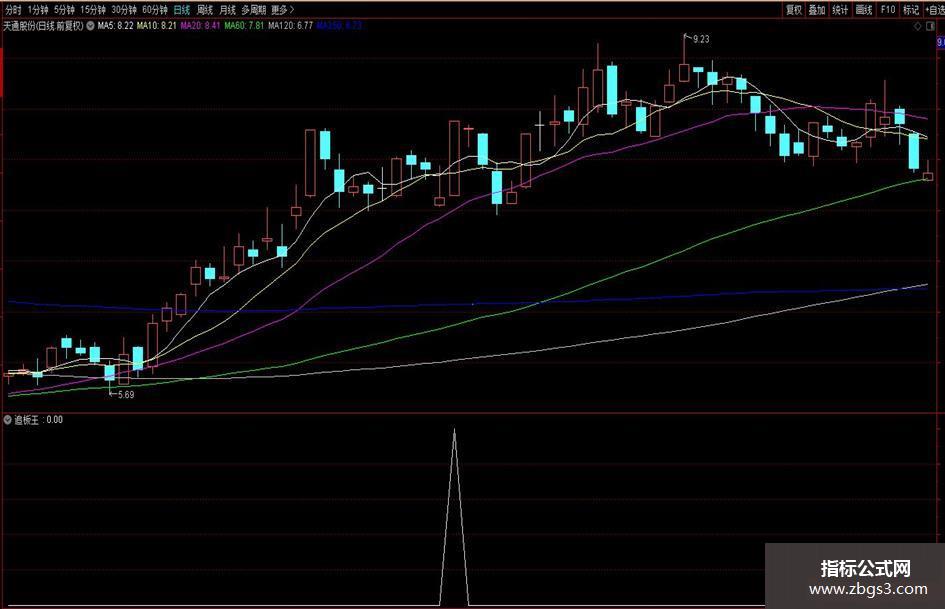The image size is (945, 609).
Task: Open the 多周期 multi-period view
Action: point(253,10)
